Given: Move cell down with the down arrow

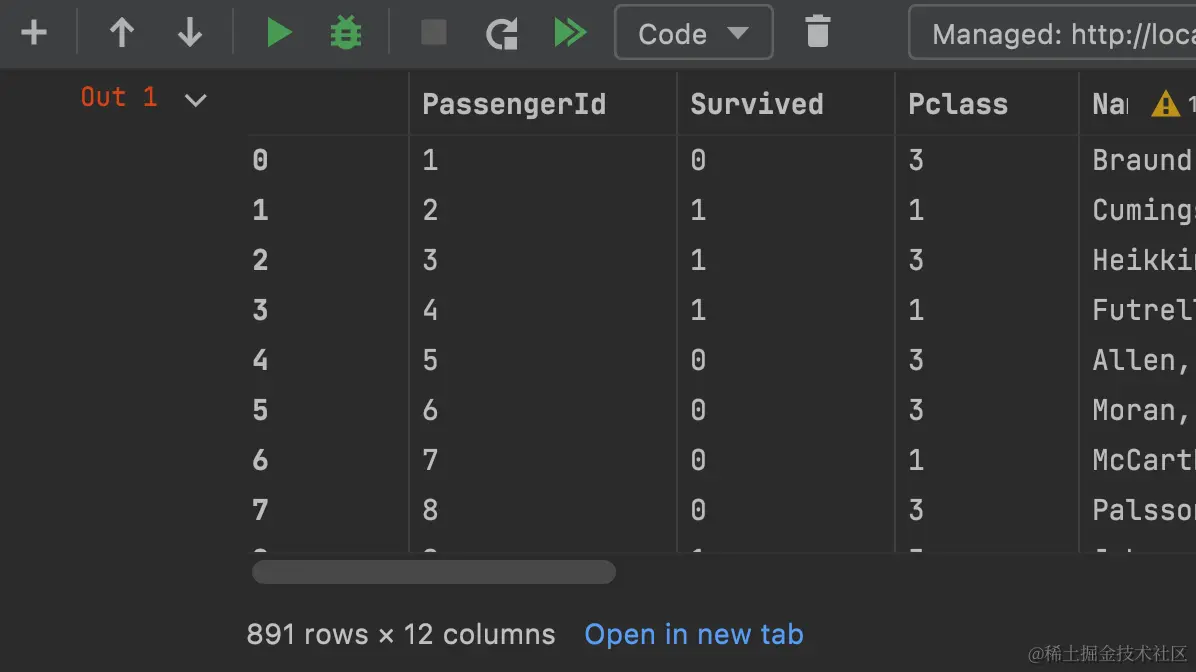Looking at the screenshot, I should (189, 33).
